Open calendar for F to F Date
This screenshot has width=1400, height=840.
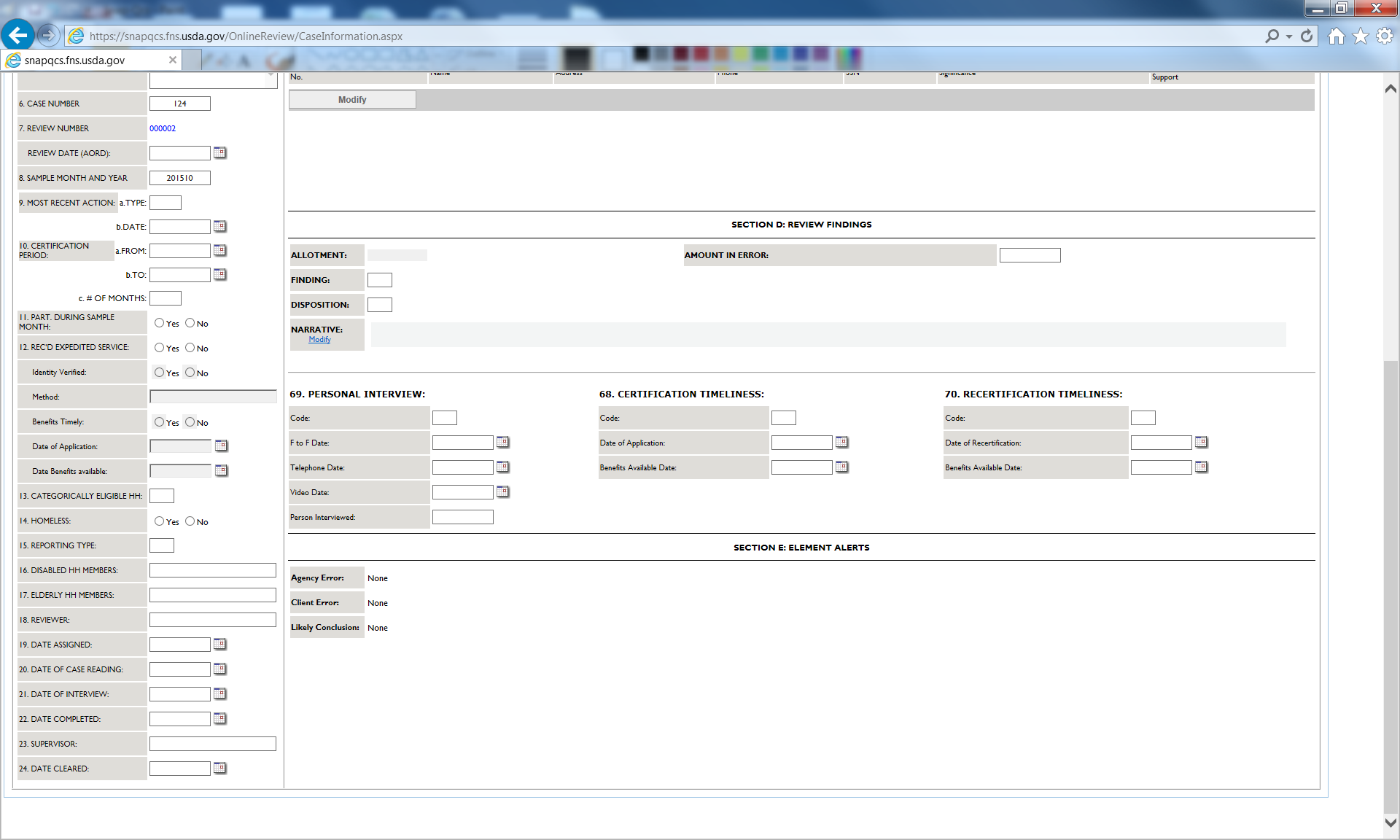502,443
